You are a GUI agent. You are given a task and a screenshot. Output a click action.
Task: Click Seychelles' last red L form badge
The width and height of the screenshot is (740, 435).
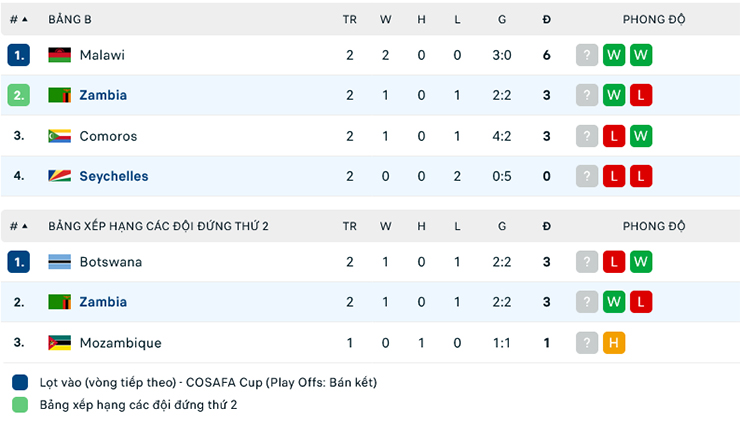point(641,176)
